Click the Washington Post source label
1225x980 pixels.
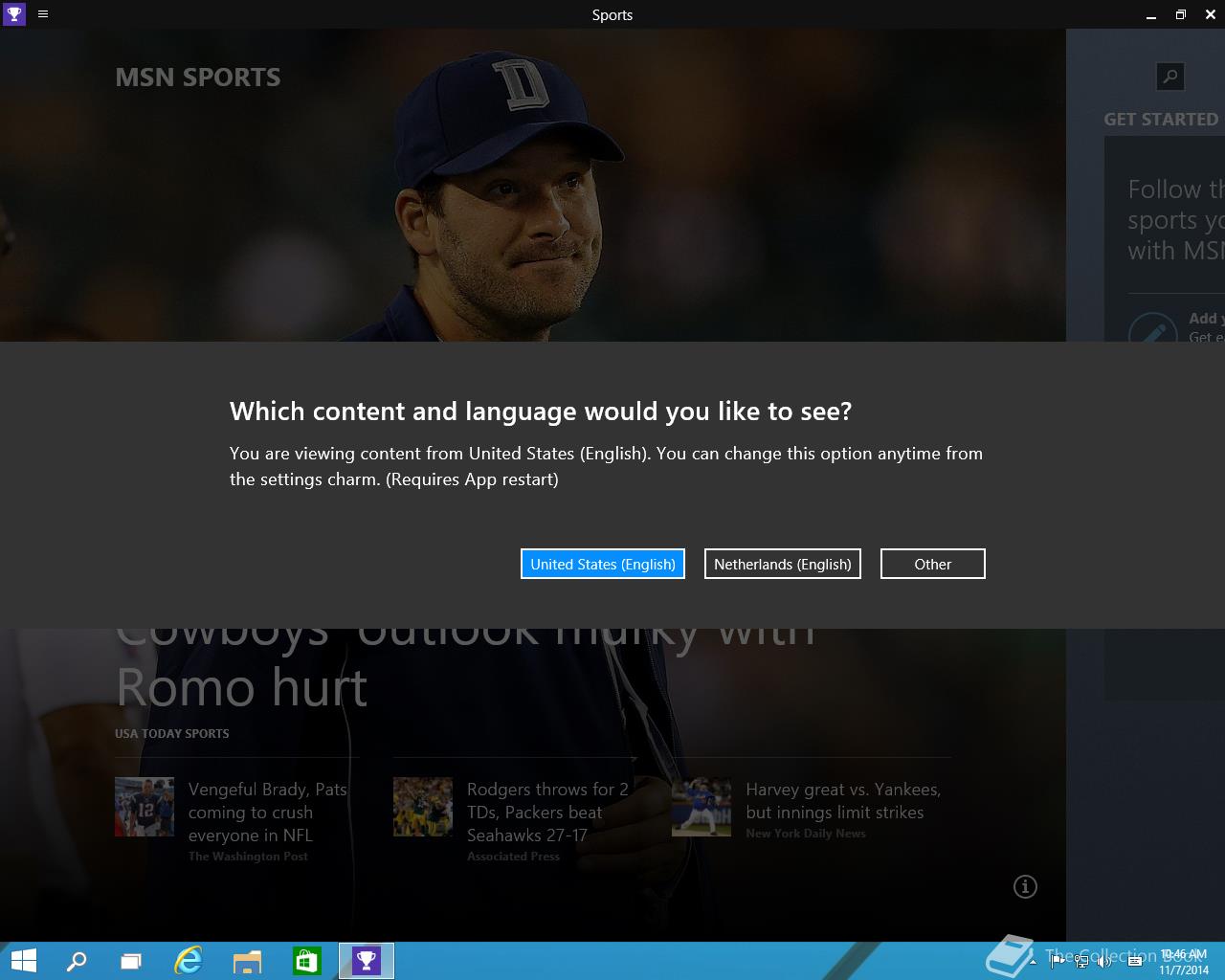(248, 857)
